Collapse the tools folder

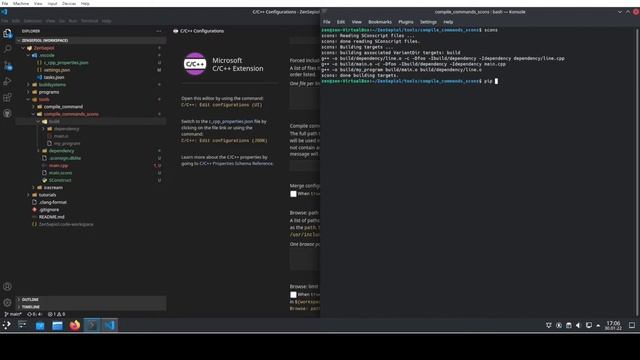(x=44, y=100)
